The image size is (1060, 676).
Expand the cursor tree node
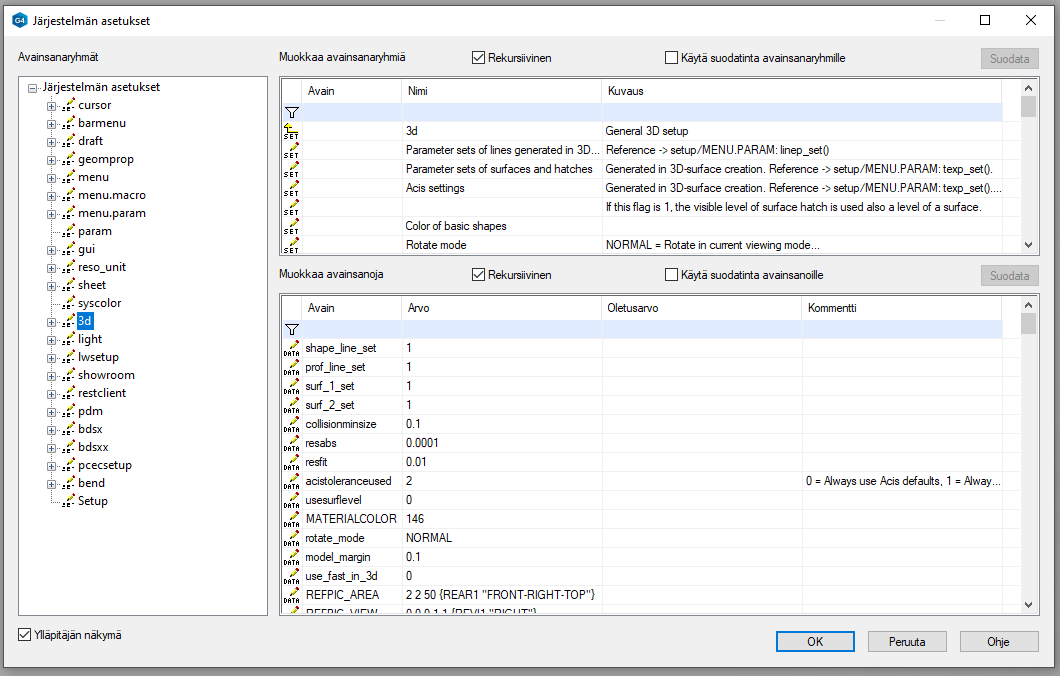coord(52,105)
